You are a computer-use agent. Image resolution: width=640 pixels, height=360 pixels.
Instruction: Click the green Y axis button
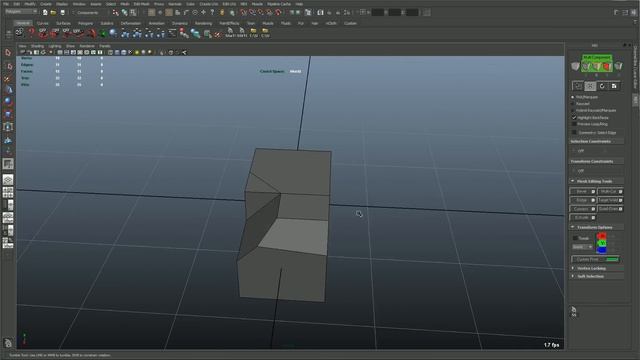tap(601, 243)
